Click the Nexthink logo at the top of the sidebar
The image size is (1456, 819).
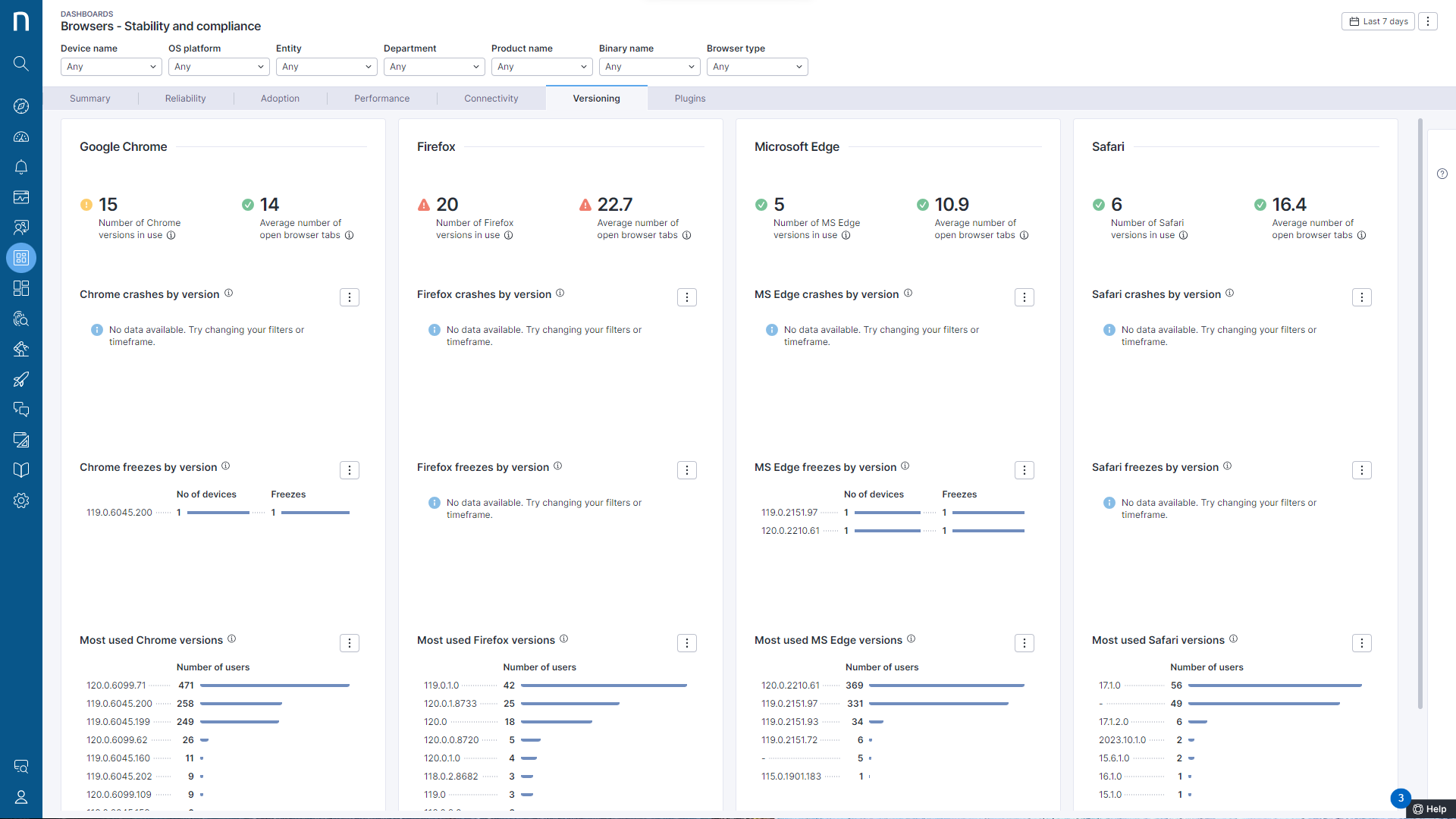coord(21,21)
